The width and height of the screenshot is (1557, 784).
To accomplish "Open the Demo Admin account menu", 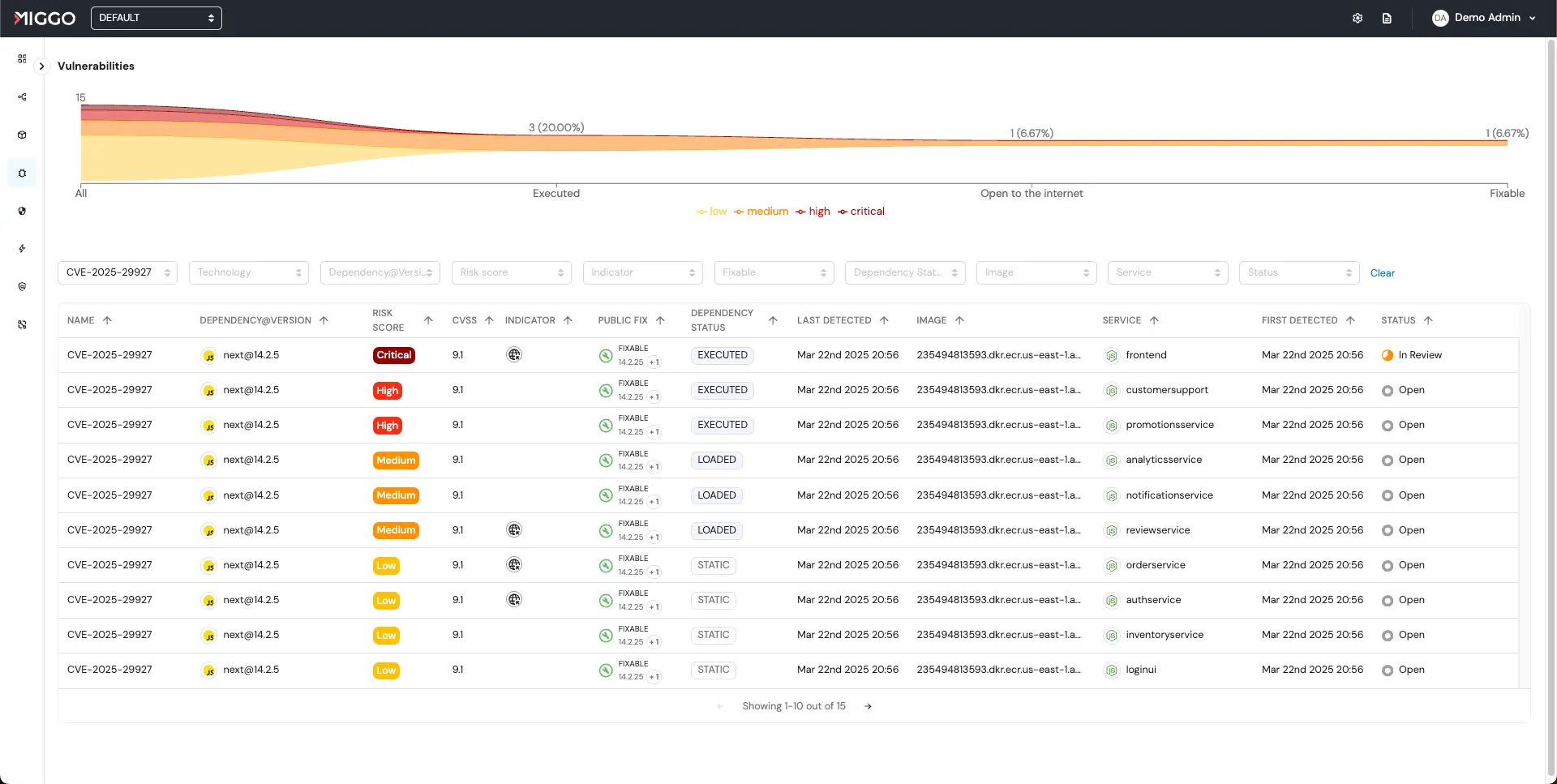I will coord(1485,18).
